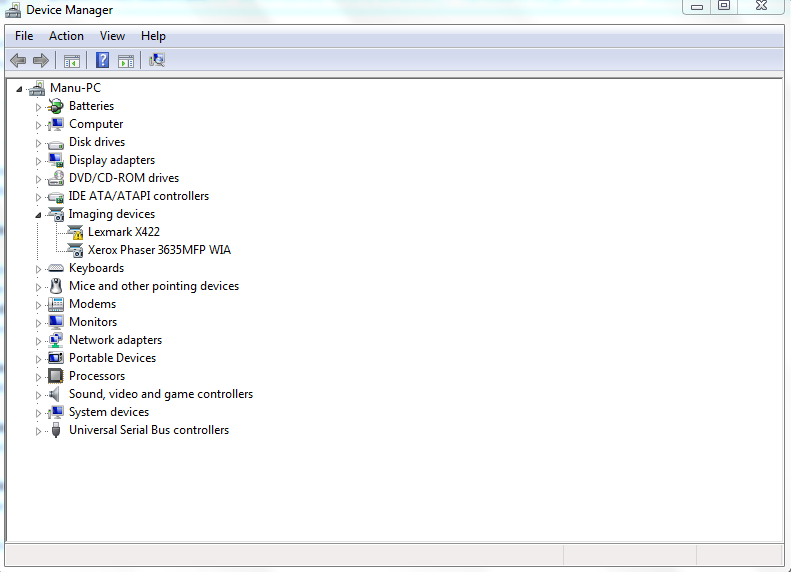The height and width of the screenshot is (572, 791).
Task: Click the Processors chip icon
Action: [55, 376]
